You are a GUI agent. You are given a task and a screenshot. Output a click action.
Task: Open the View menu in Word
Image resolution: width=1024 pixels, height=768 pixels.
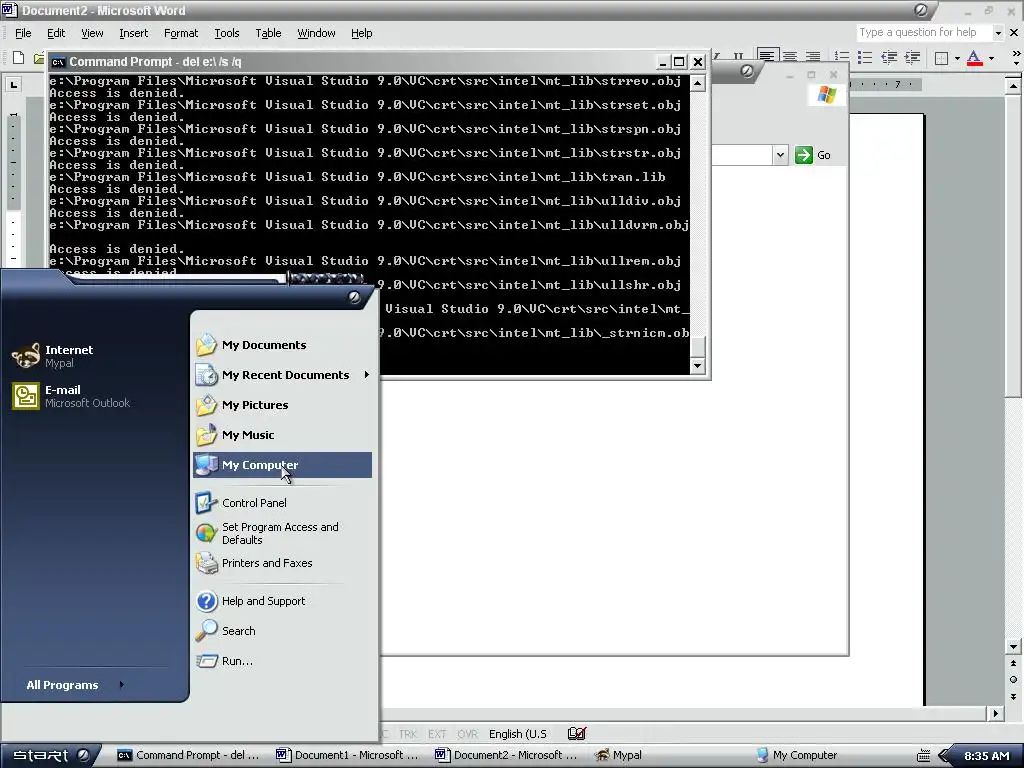coord(92,33)
